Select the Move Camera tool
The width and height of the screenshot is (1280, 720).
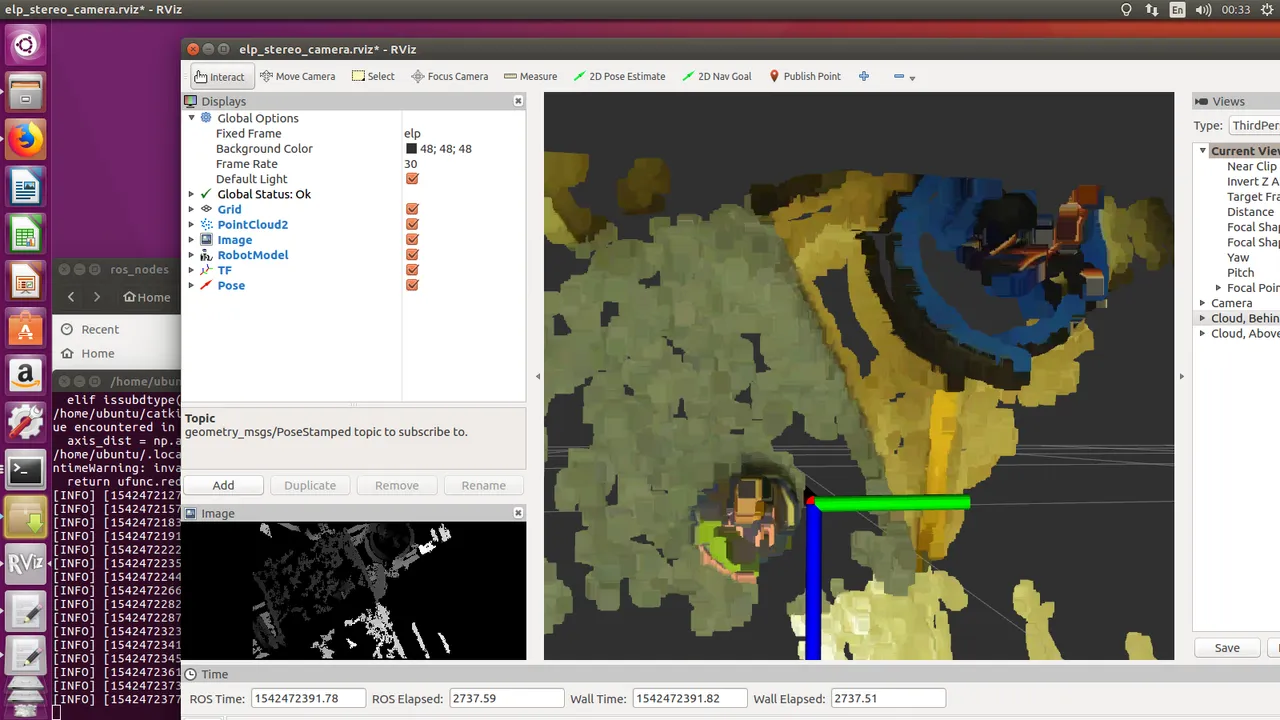point(297,76)
